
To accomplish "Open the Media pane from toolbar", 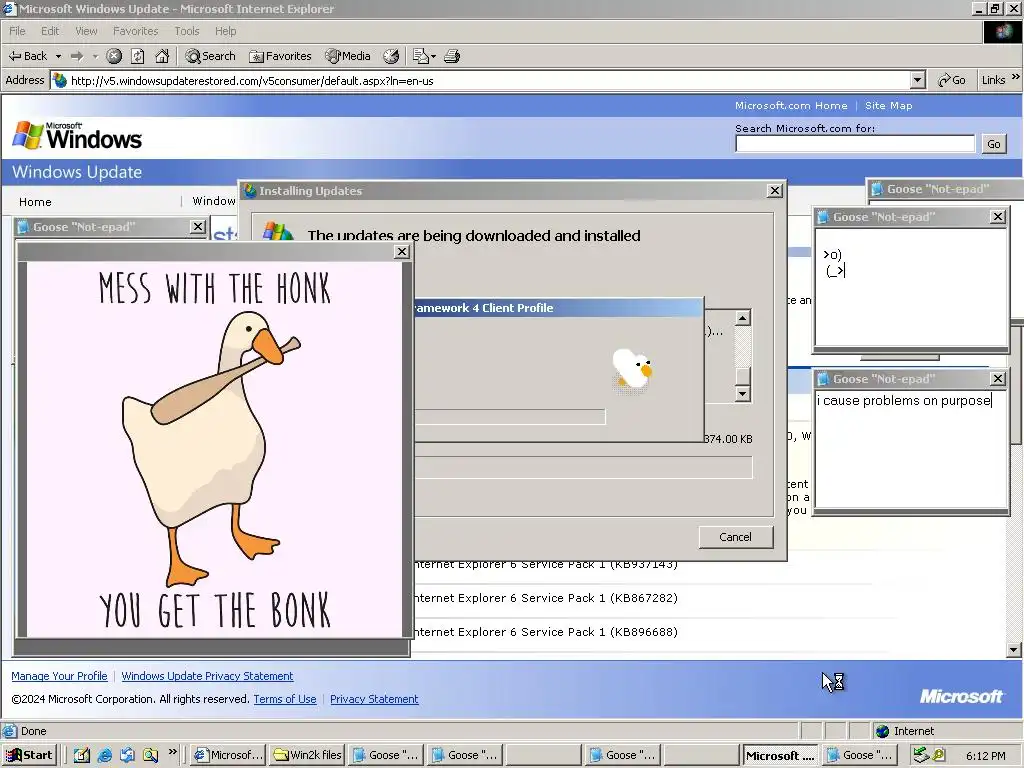I will click(x=348, y=56).
